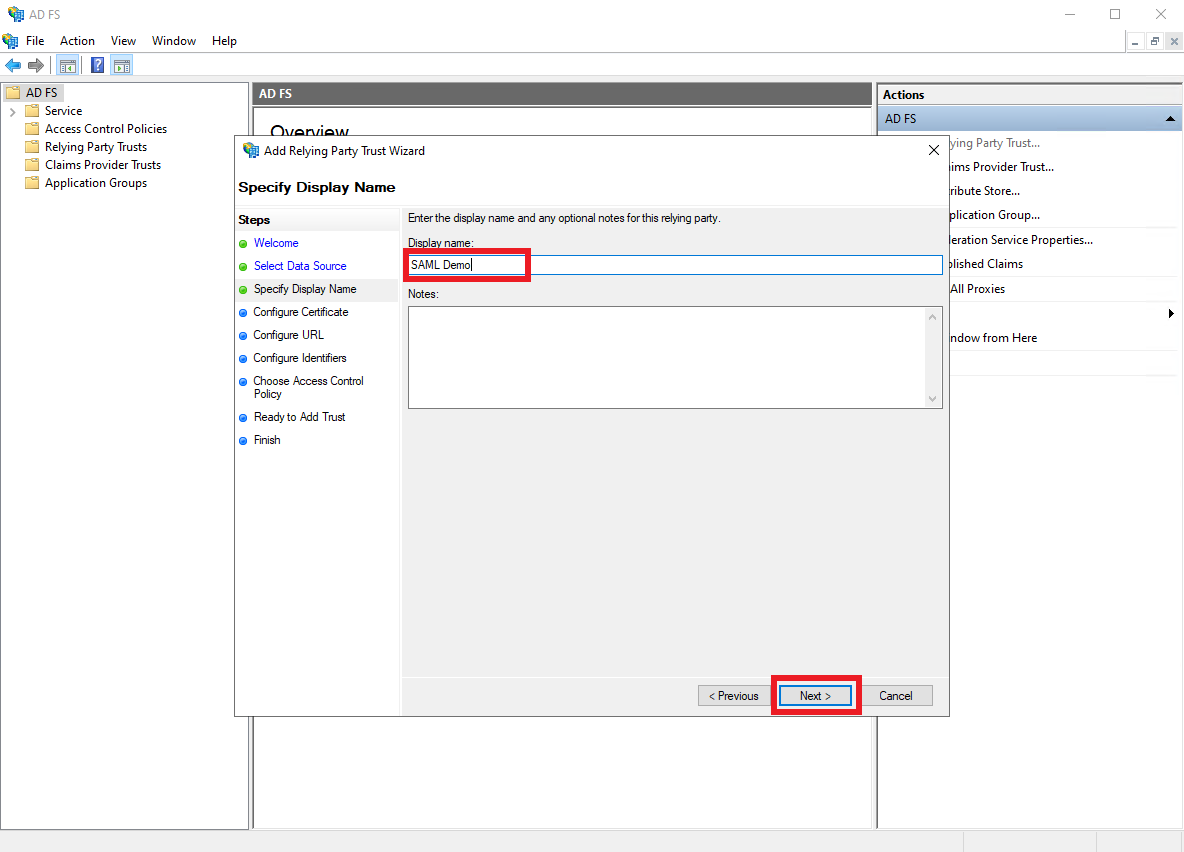
Task: Click the blue Back arrow in toolbar
Action: coord(13,66)
